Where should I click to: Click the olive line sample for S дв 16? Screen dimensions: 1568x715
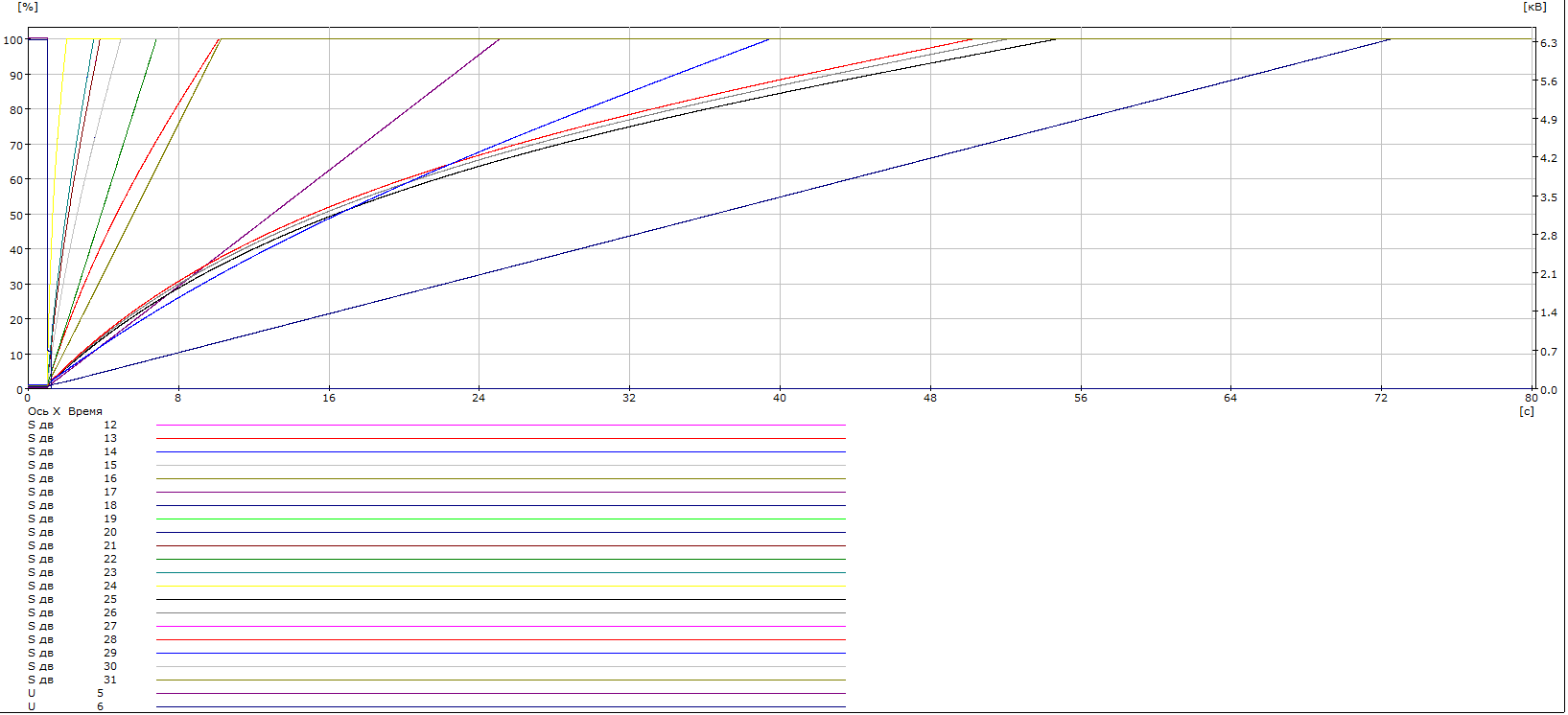(x=500, y=478)
